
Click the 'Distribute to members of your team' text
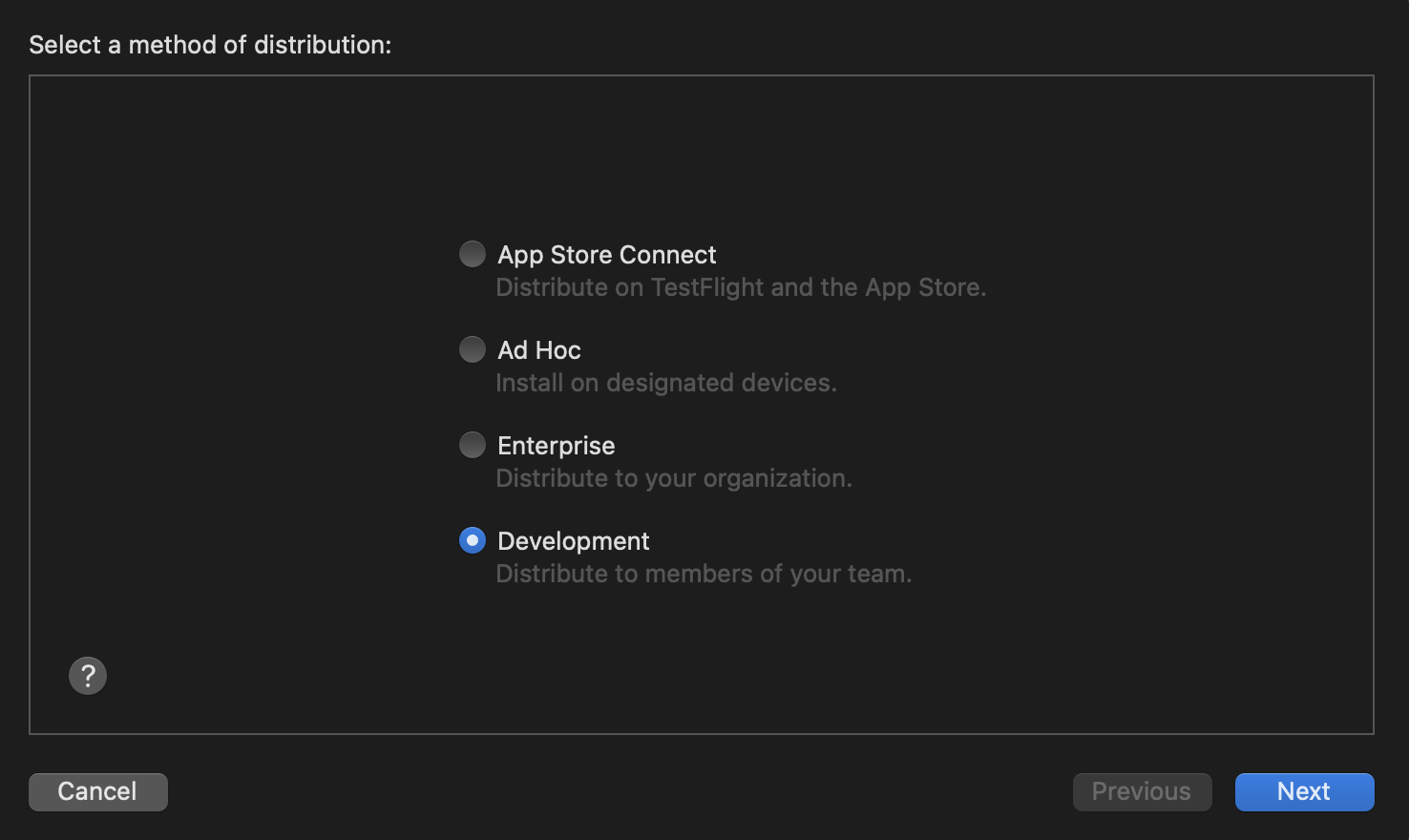point(704,573)
